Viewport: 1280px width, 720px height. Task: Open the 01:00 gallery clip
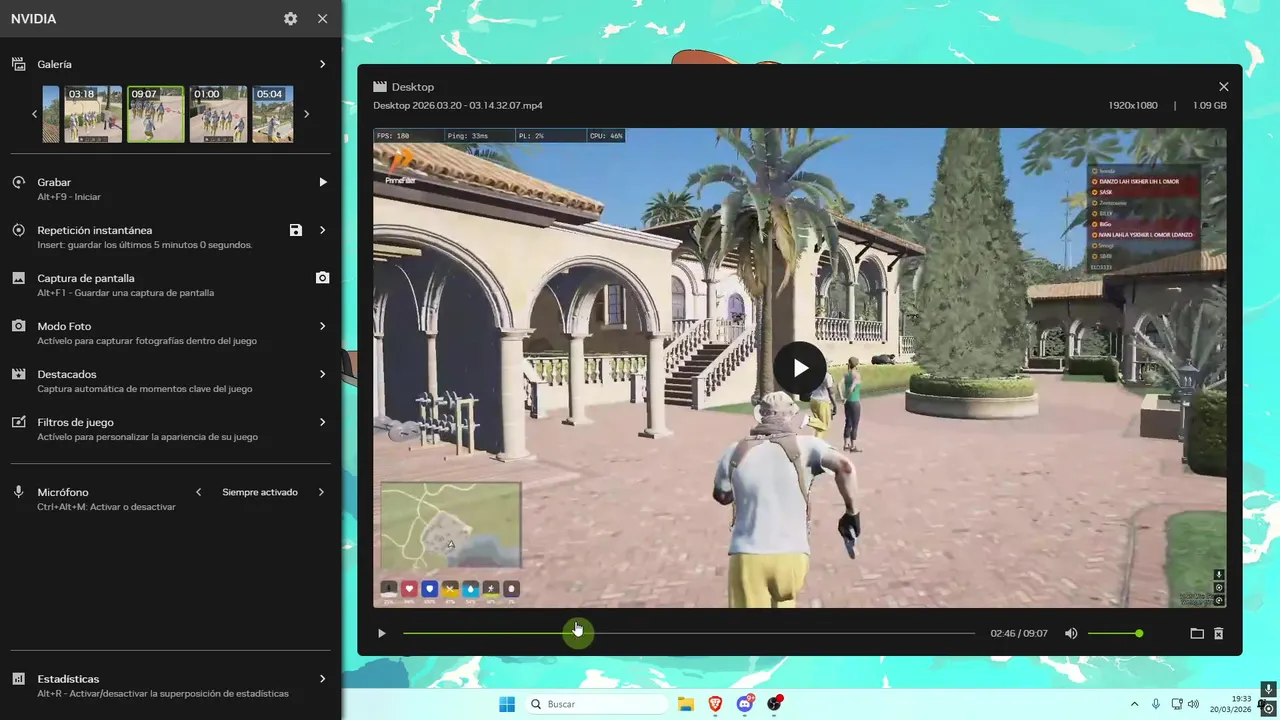click(x=218, y=114)
